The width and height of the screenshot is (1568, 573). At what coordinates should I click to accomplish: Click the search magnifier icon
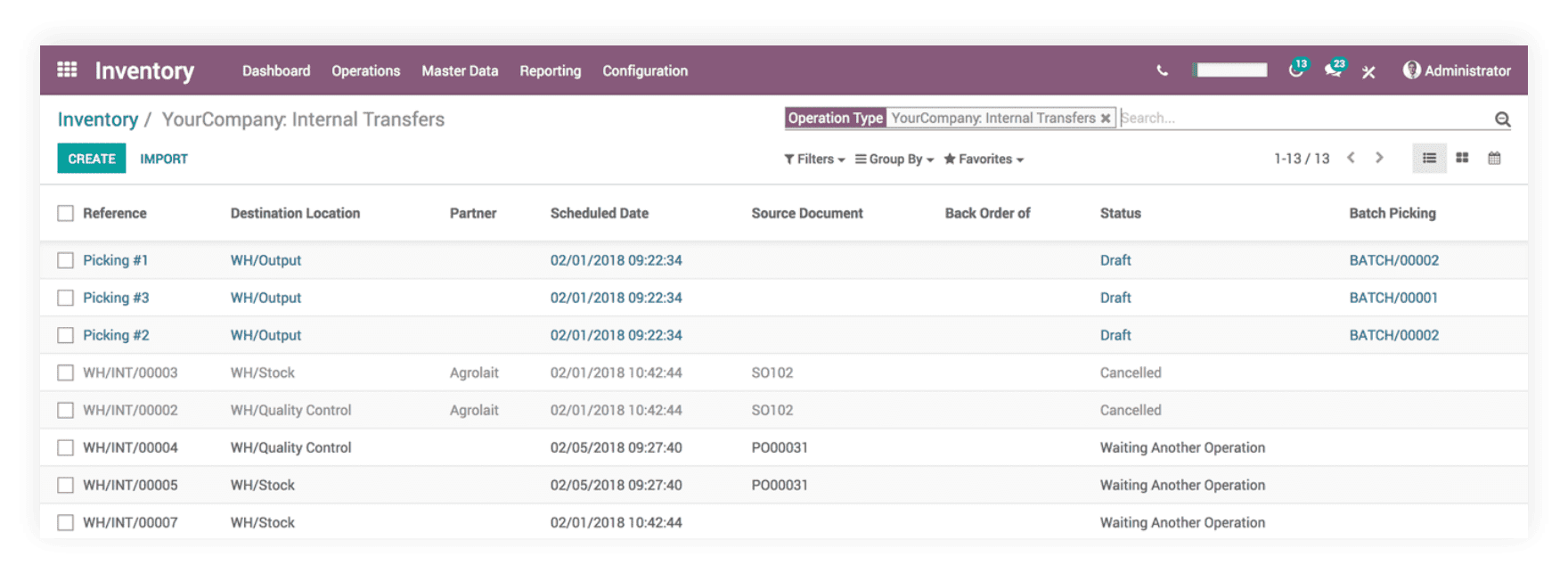point(1502,119)
